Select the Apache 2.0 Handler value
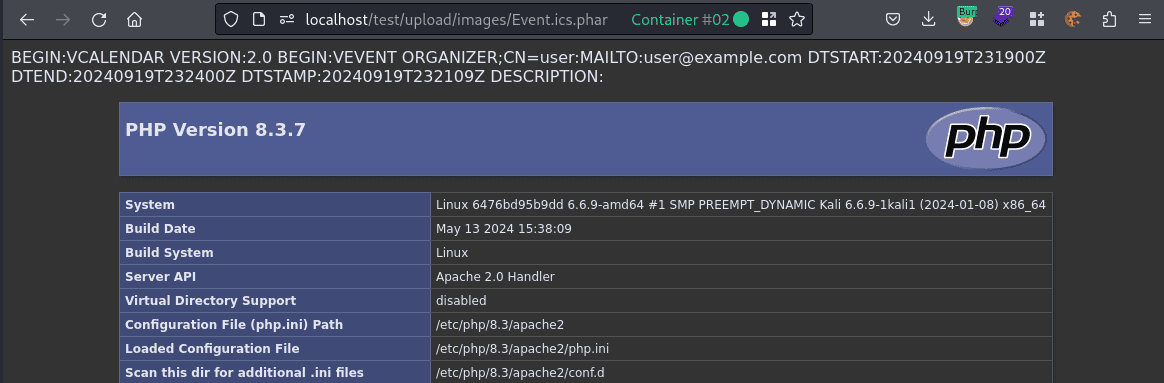This screenshot has height=383, width=1164. point(495,277)
